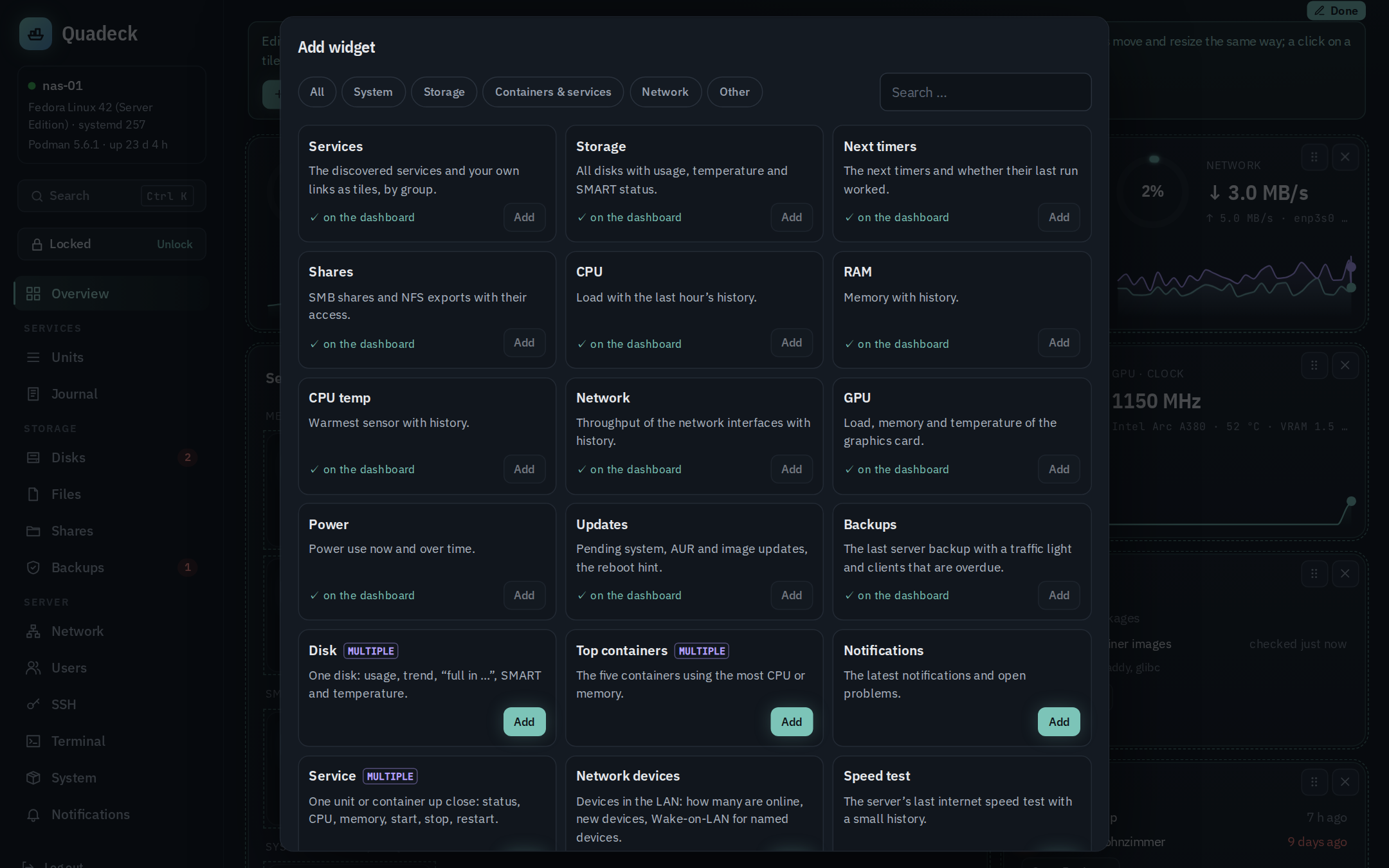
Task: Filter widgets by Other
Action: pyautogui.click(x=734, y=92)
